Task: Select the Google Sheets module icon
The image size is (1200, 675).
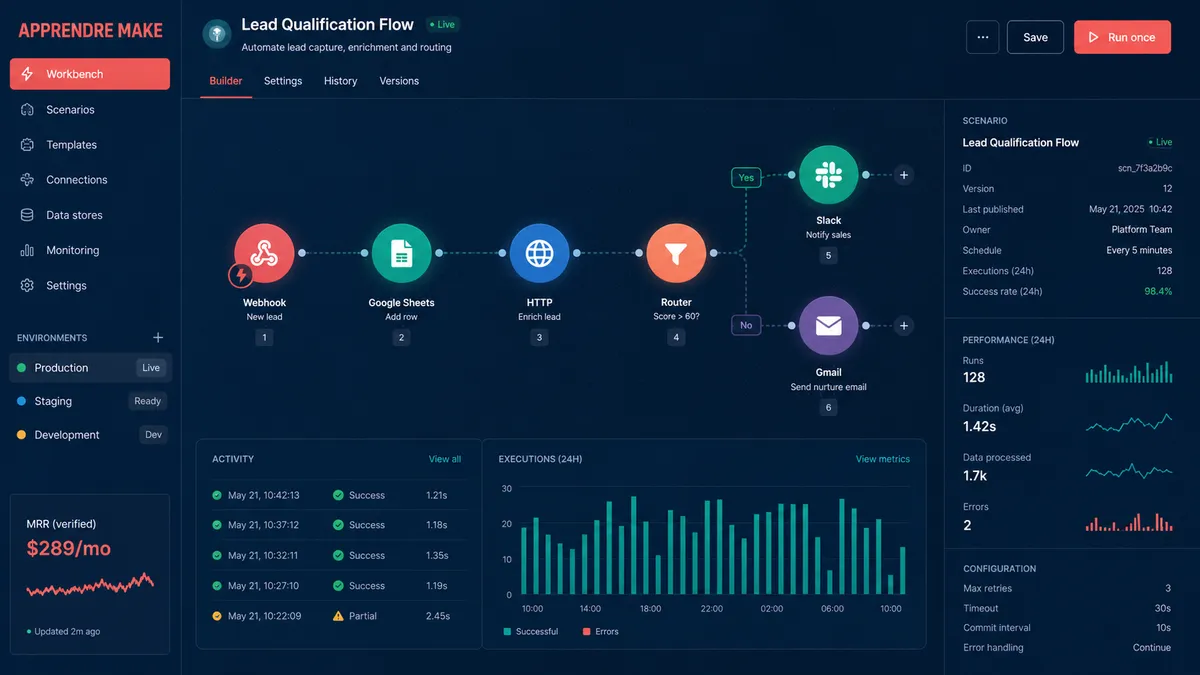Action: [401, 253]
